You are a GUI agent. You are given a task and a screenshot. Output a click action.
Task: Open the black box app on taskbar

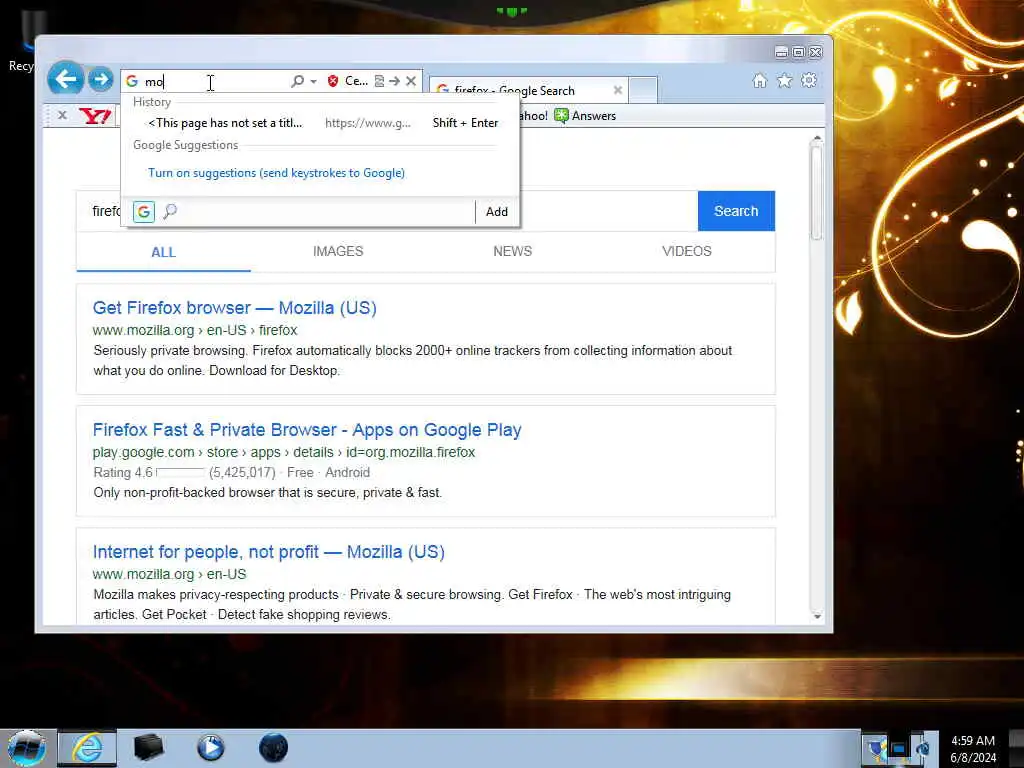(148, 748)
